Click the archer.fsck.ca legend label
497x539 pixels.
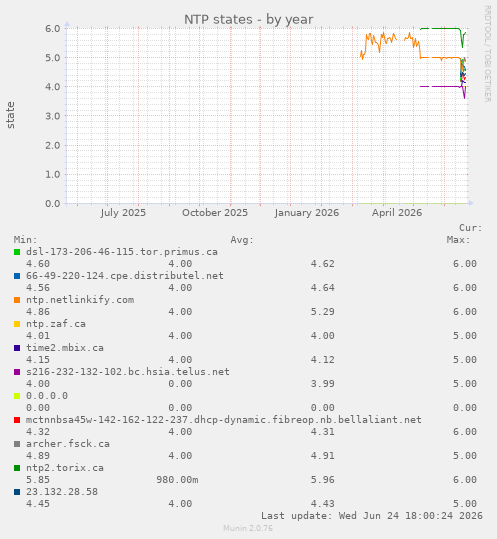pos(68,444)
